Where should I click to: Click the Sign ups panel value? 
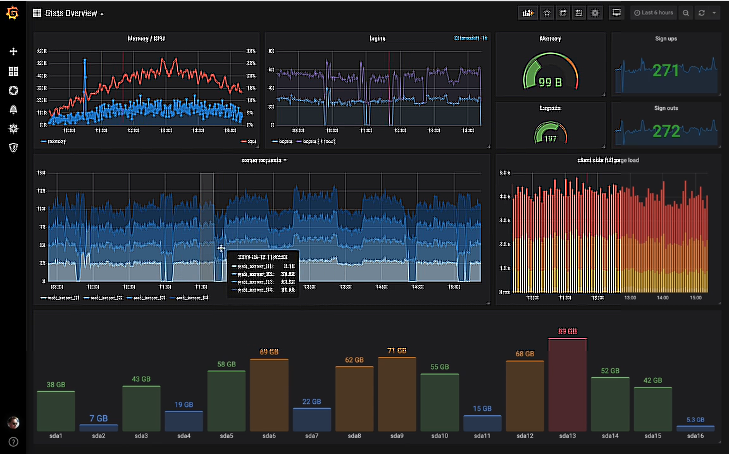click(x=666, y=71)
